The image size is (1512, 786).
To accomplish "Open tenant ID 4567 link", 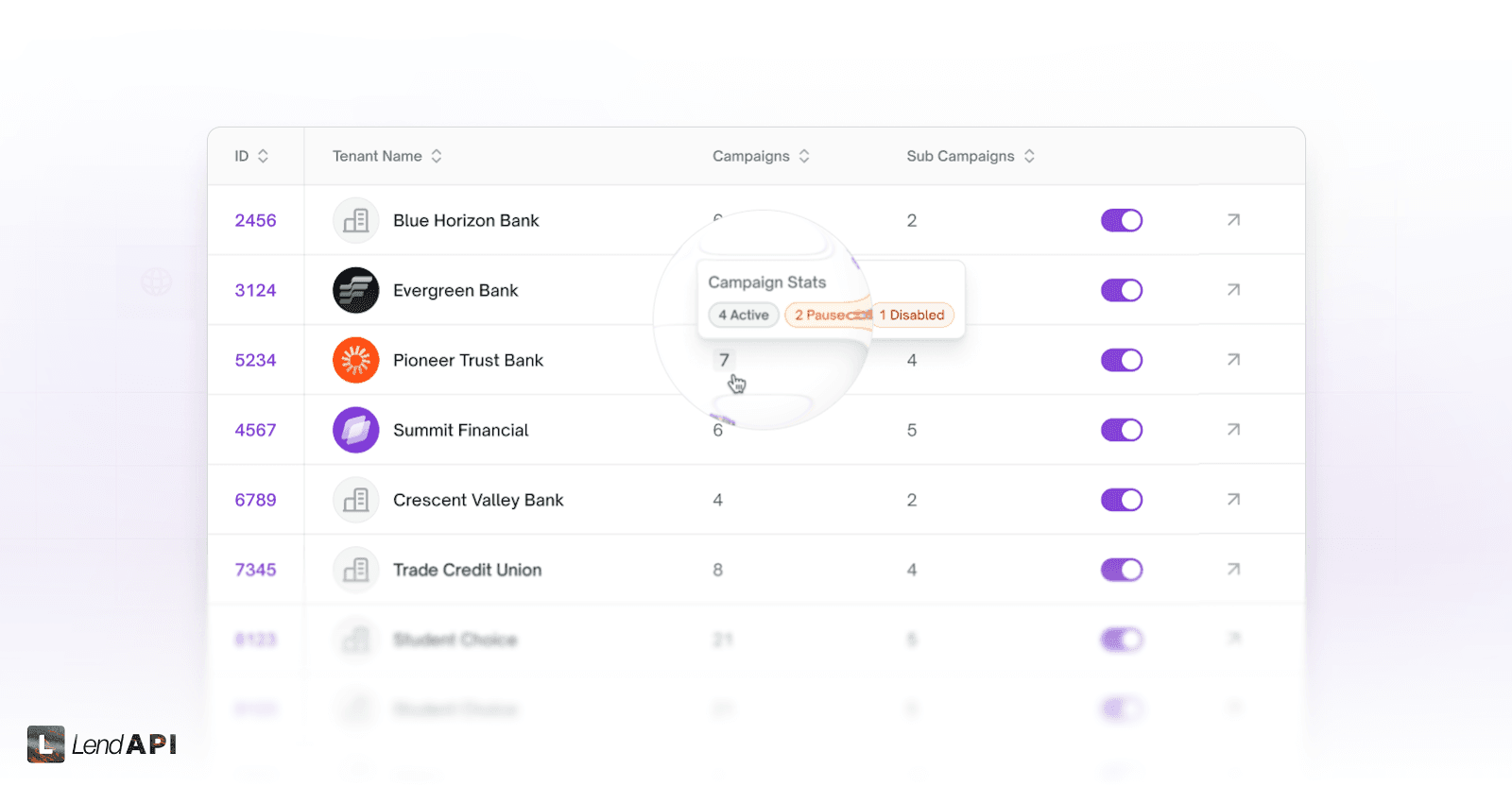I will [255, 430].
